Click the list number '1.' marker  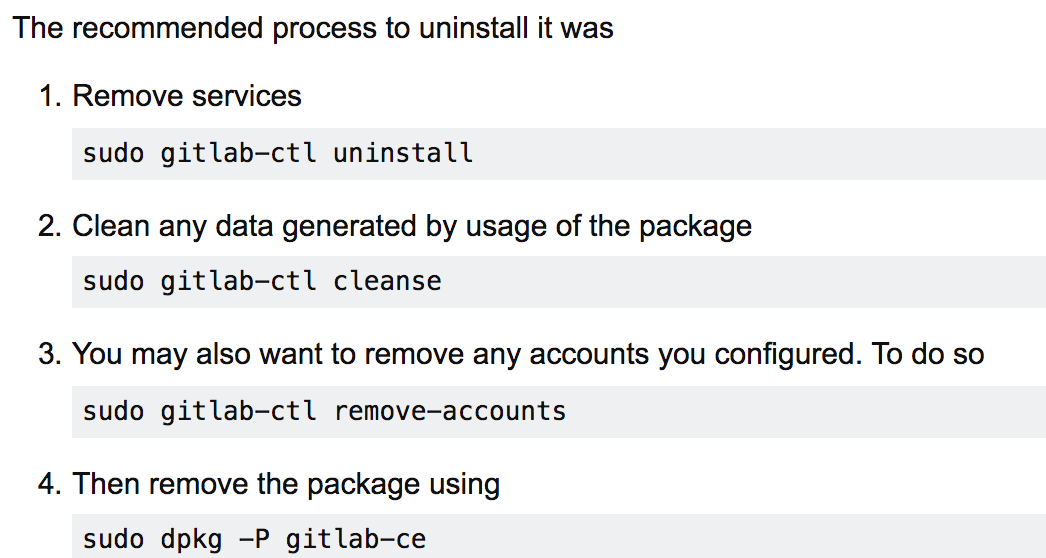(51, 97)
